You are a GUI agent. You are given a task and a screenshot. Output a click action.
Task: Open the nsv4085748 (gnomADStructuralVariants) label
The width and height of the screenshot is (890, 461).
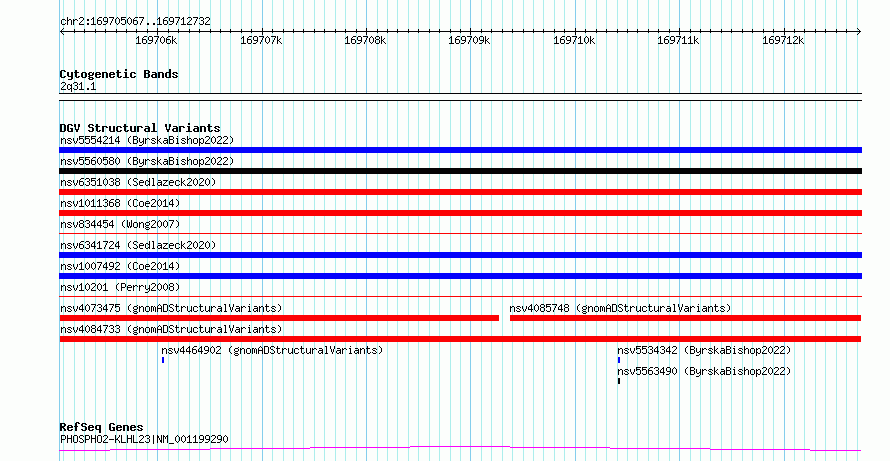(x=620, y=308)
